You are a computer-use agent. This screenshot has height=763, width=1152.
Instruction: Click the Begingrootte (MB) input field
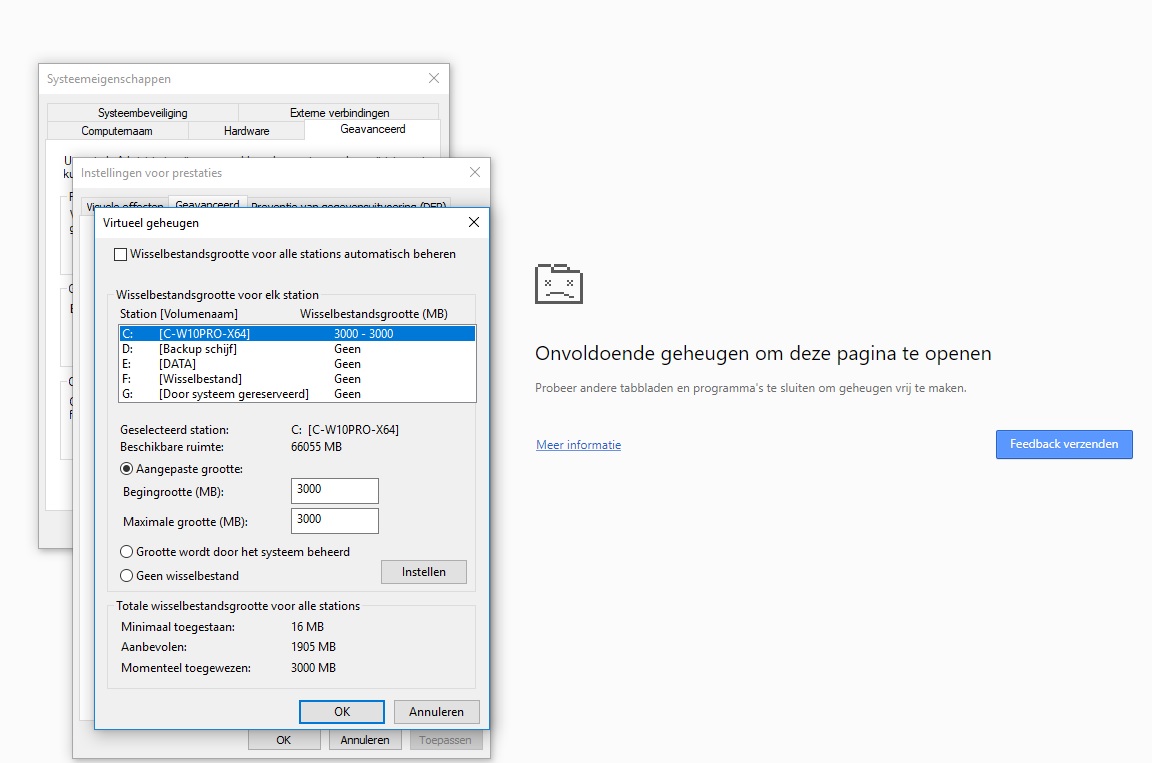tap(335, 491)
